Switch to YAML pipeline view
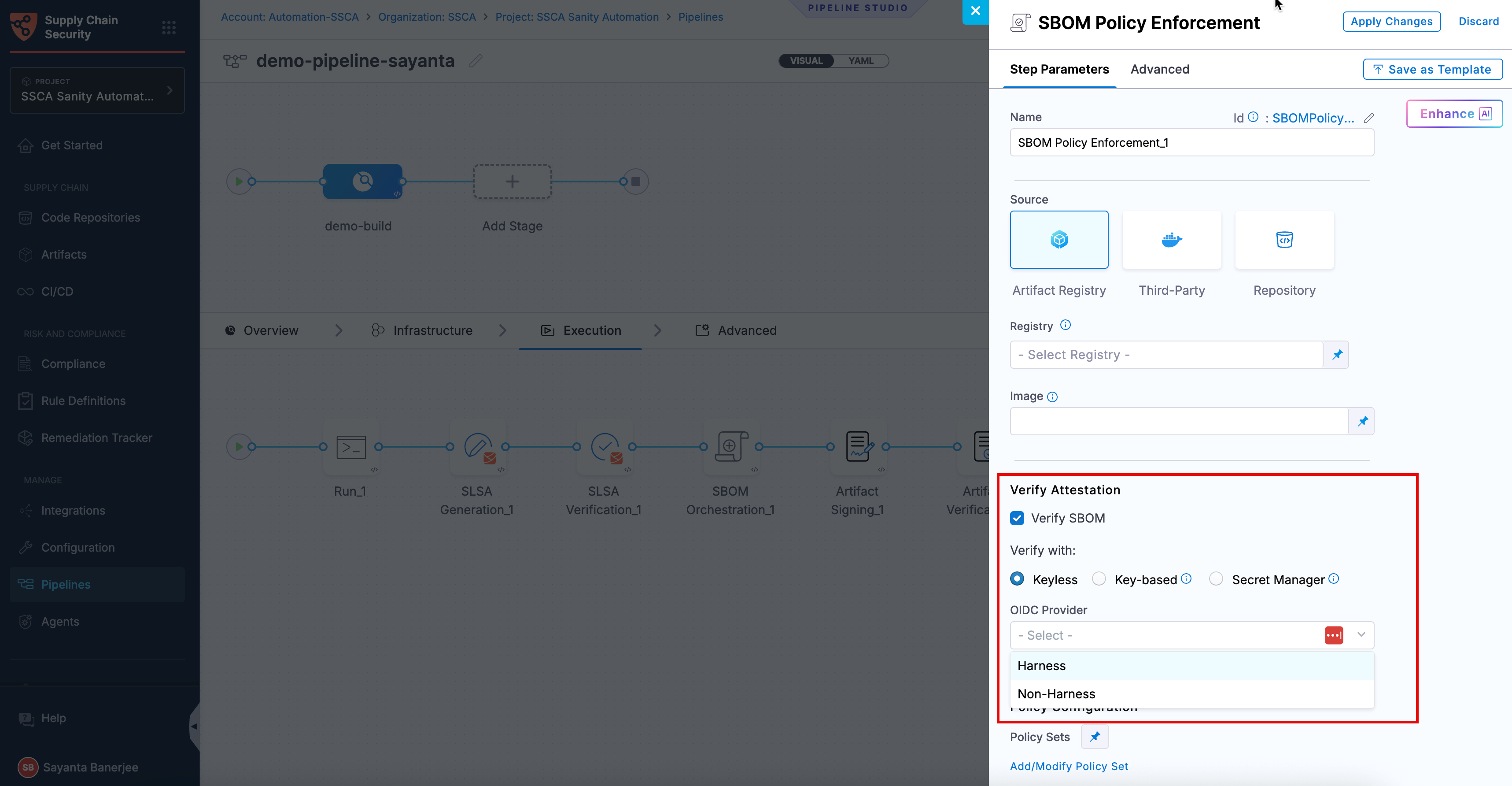1512x786 pixels. pyautogui.click(x=861, y=60)
